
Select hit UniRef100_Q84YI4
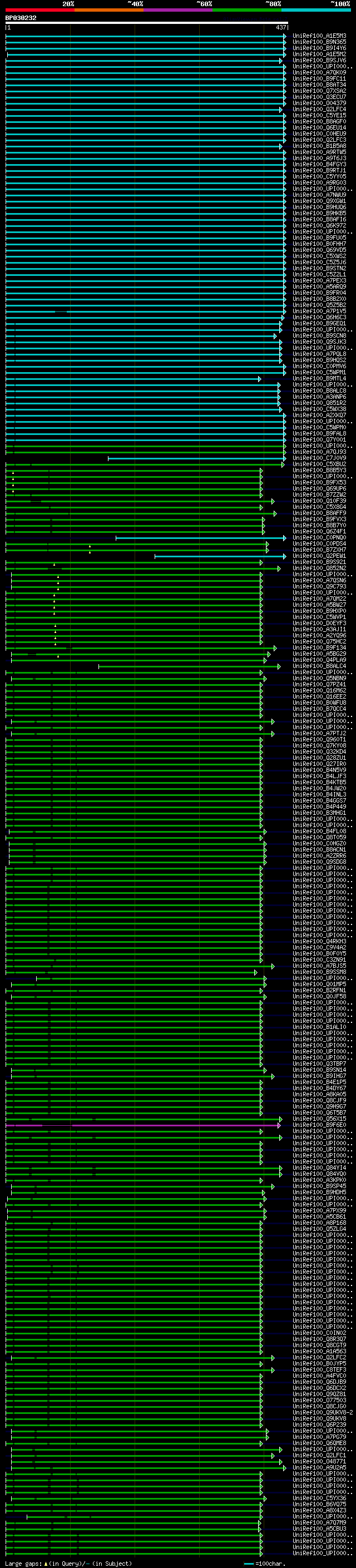319,1168
